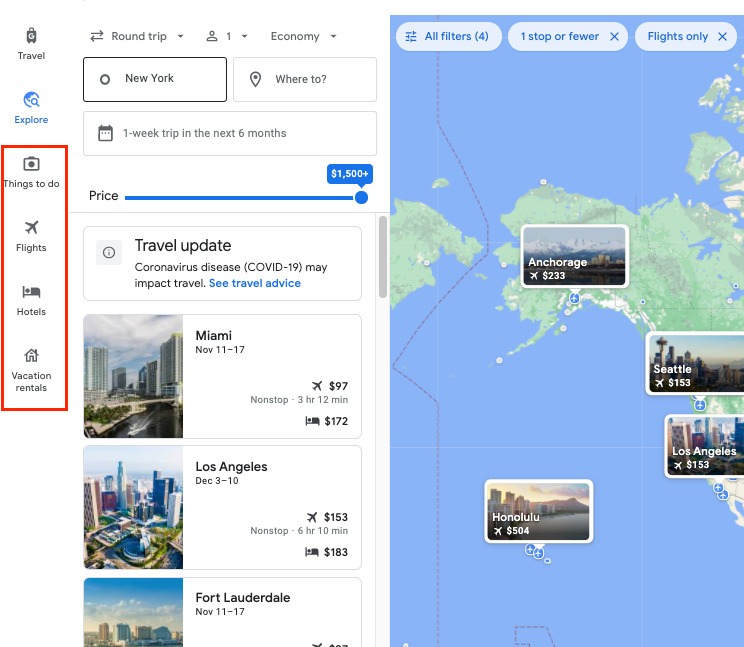Click the Los Angeles card airplane icon
This screenshot has height=647, width=744.
(312, 517)
